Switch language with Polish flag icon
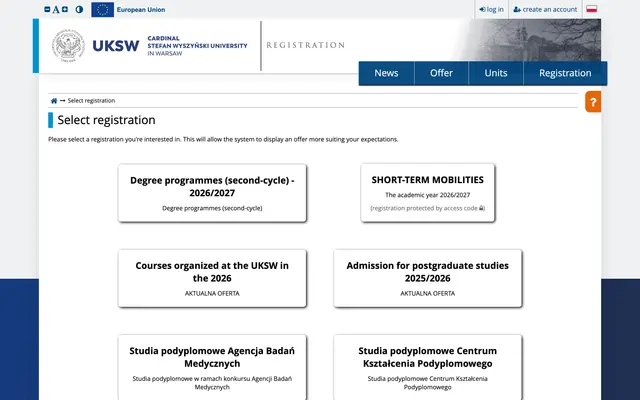640x400 pixels. click(591, 9)
